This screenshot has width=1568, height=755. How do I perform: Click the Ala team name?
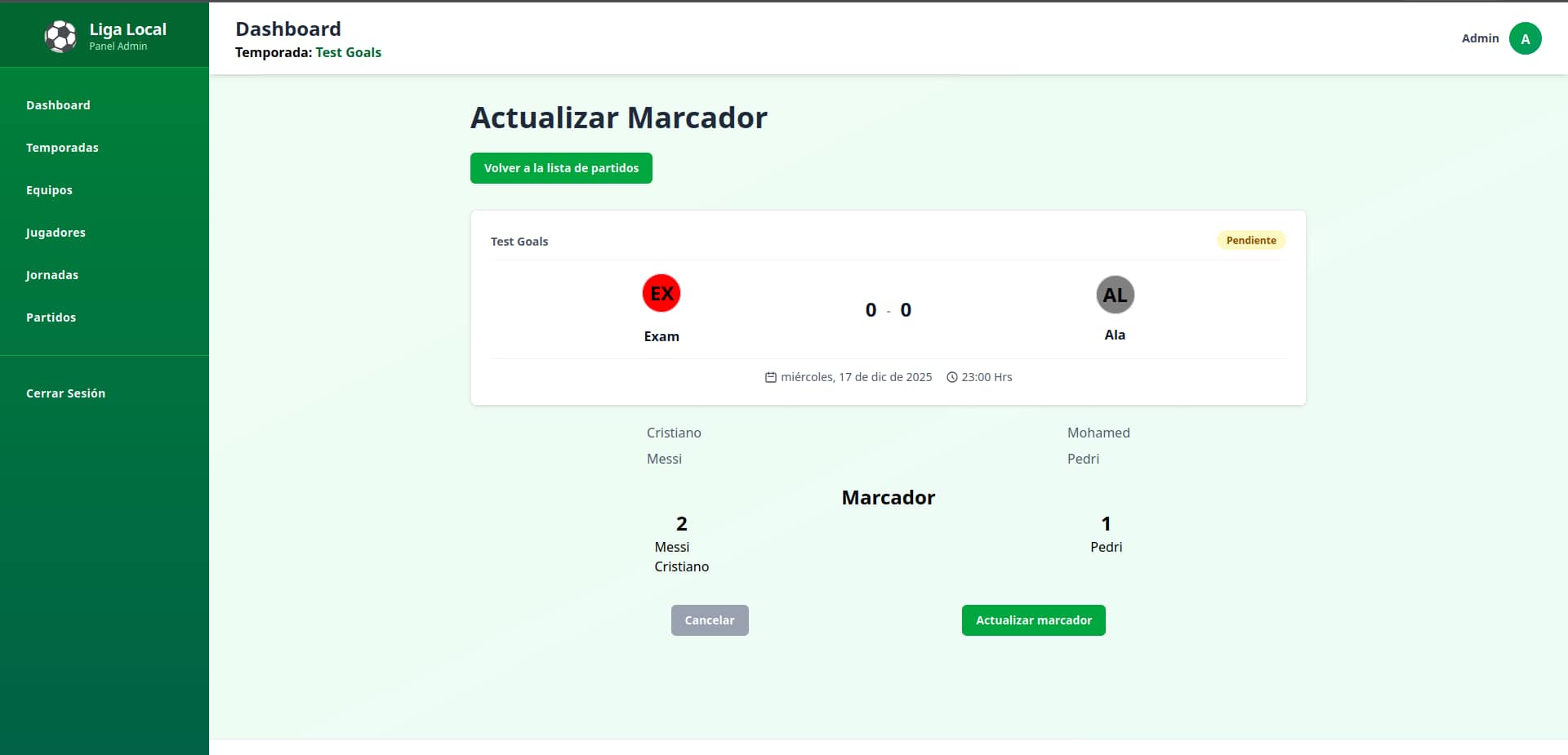pyautogui.click(x=1115, y=335)
